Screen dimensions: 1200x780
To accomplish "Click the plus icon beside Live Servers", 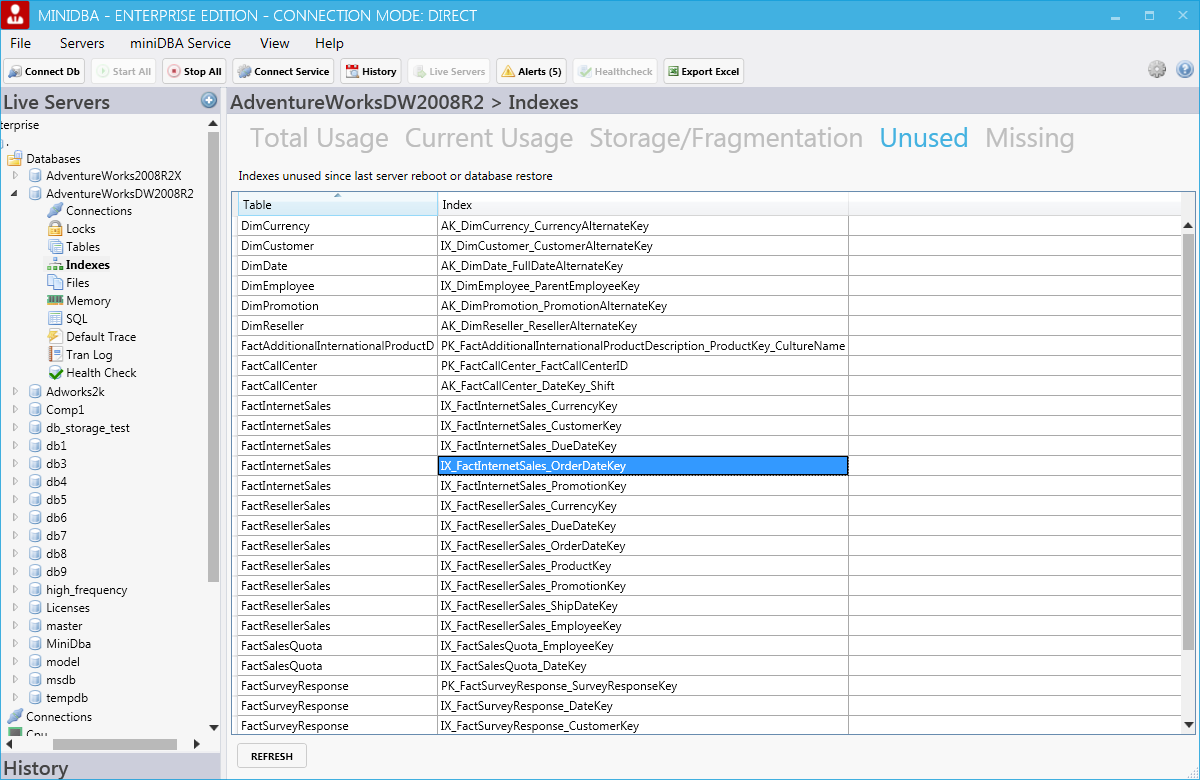I will (x=209, y=100).
